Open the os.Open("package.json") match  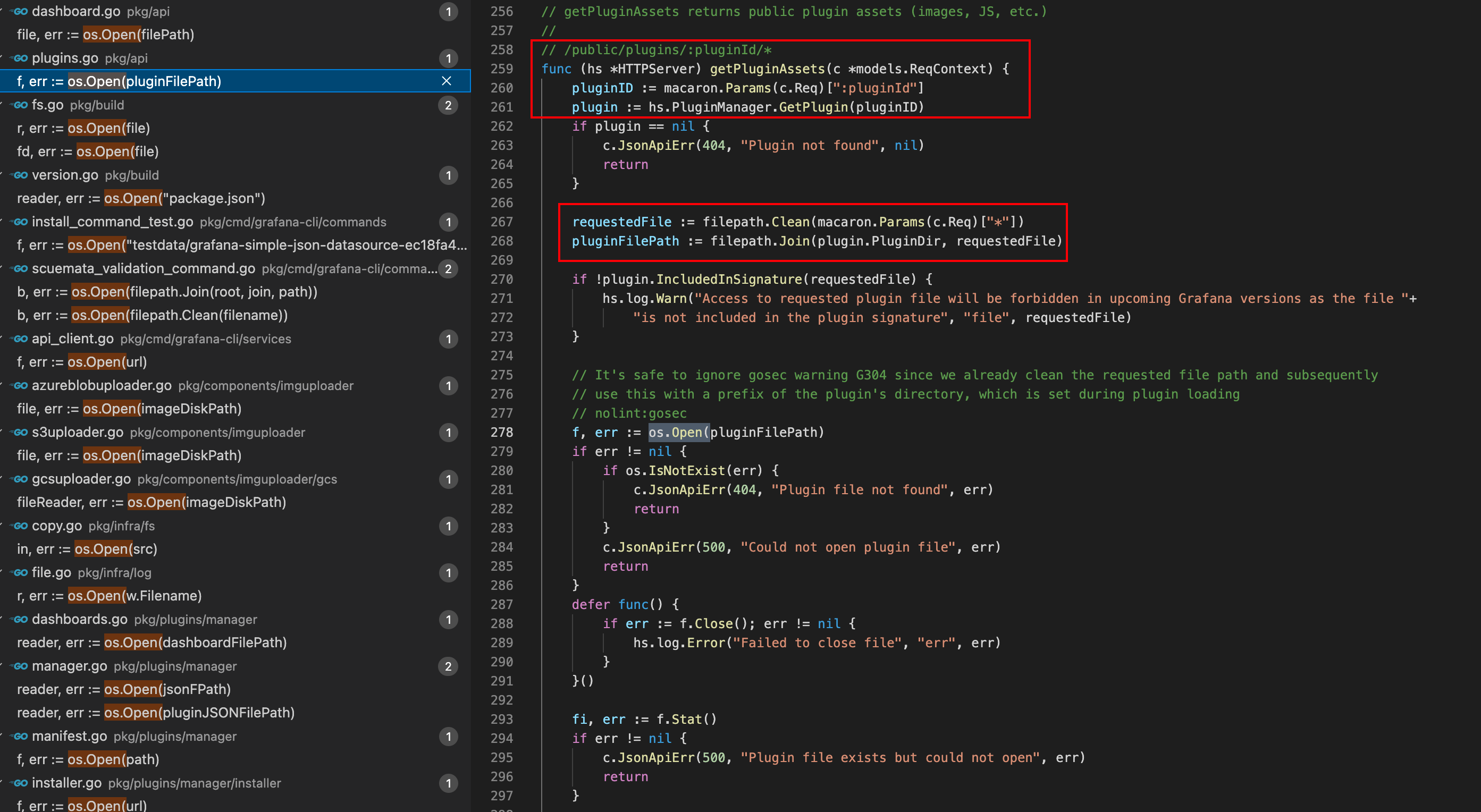click(x=141, y=198)
